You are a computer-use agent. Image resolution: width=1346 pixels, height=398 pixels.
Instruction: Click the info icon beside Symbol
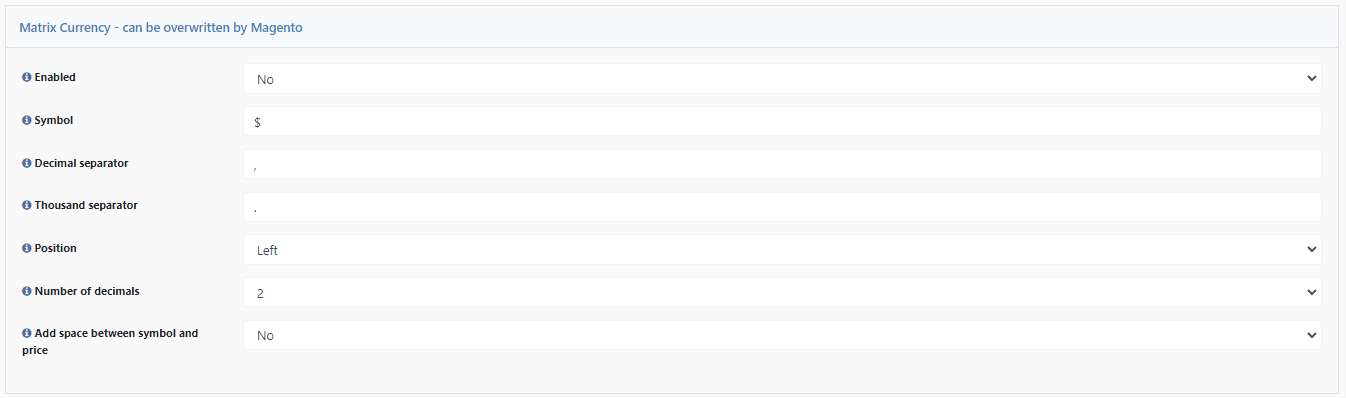[27, 120]
